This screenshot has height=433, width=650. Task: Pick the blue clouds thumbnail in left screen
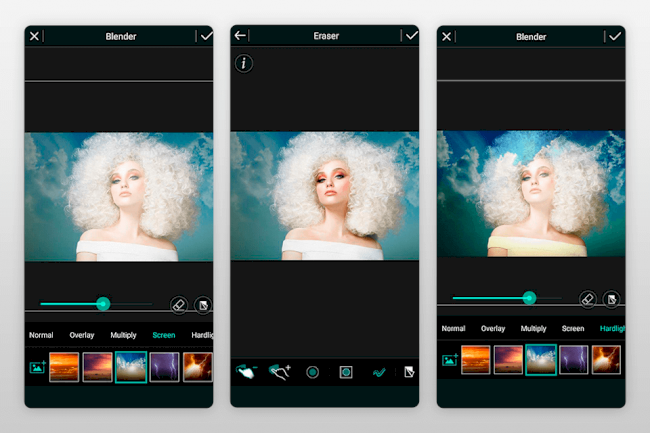pyautogui.click(x=131, y=367)
